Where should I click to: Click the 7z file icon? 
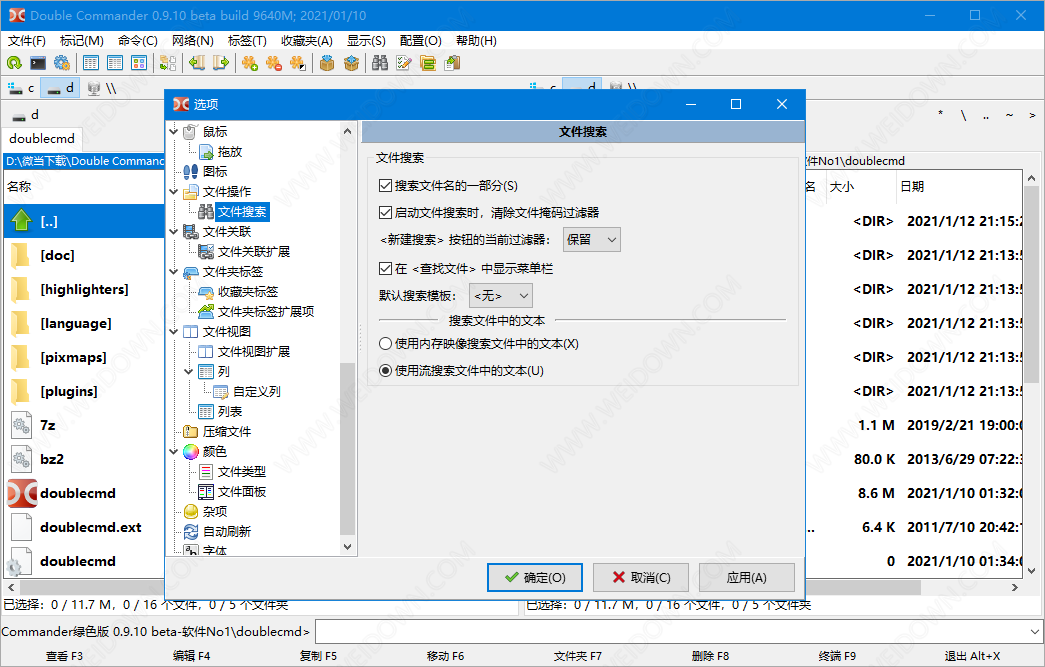(x=21, y=425)
